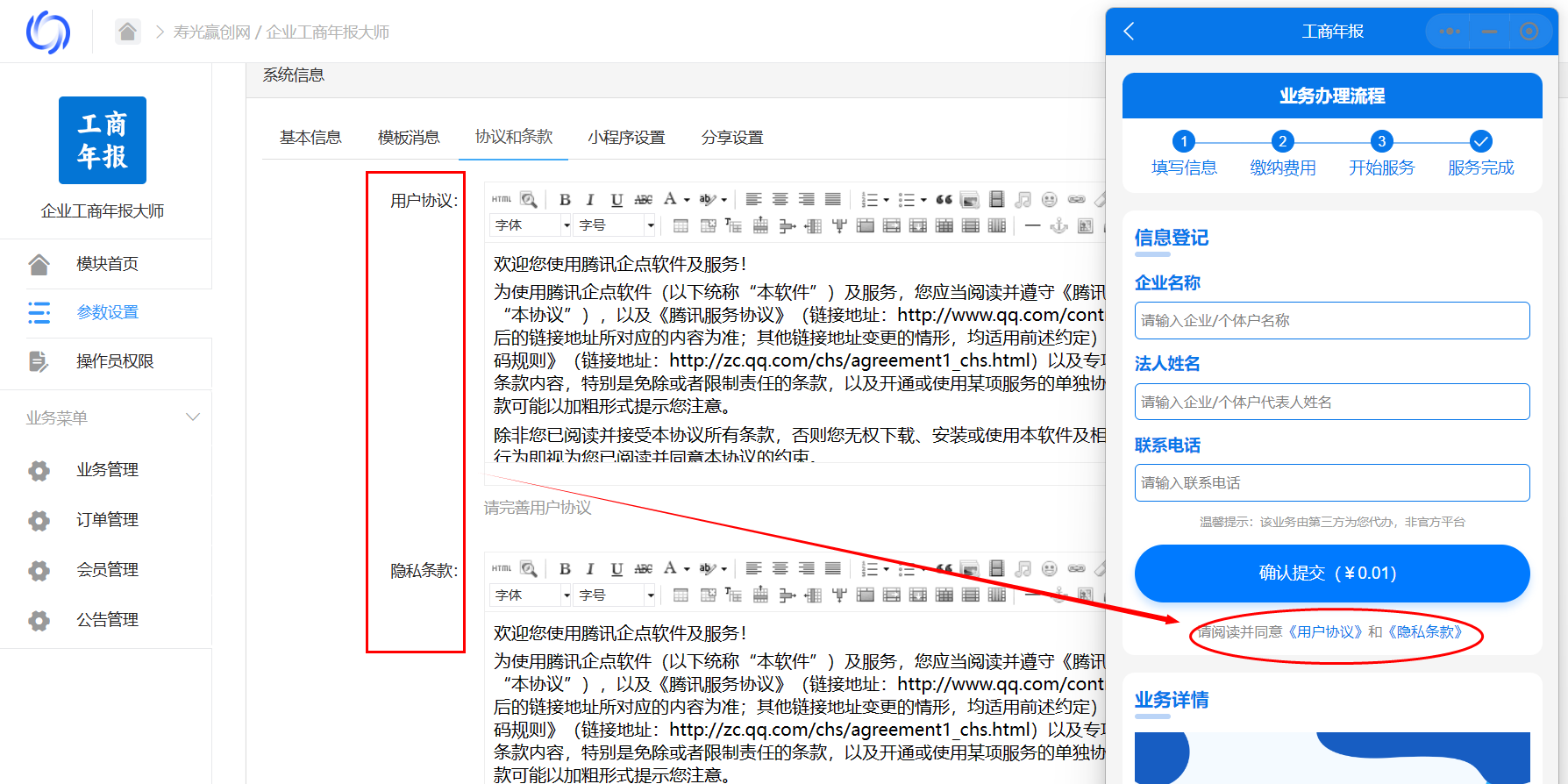This screenshot has height=784, width=1568.
Task: Insert music in the 隐私条款 editor
Action: 1023,569
